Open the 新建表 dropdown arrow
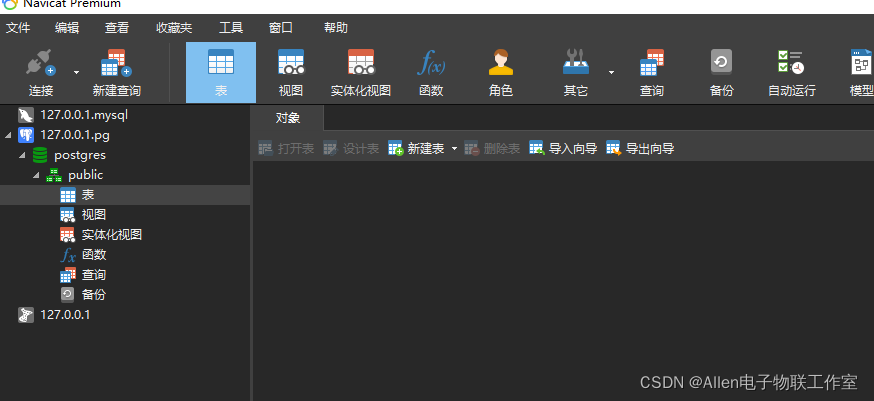874x401 pixels. (454, 149)
